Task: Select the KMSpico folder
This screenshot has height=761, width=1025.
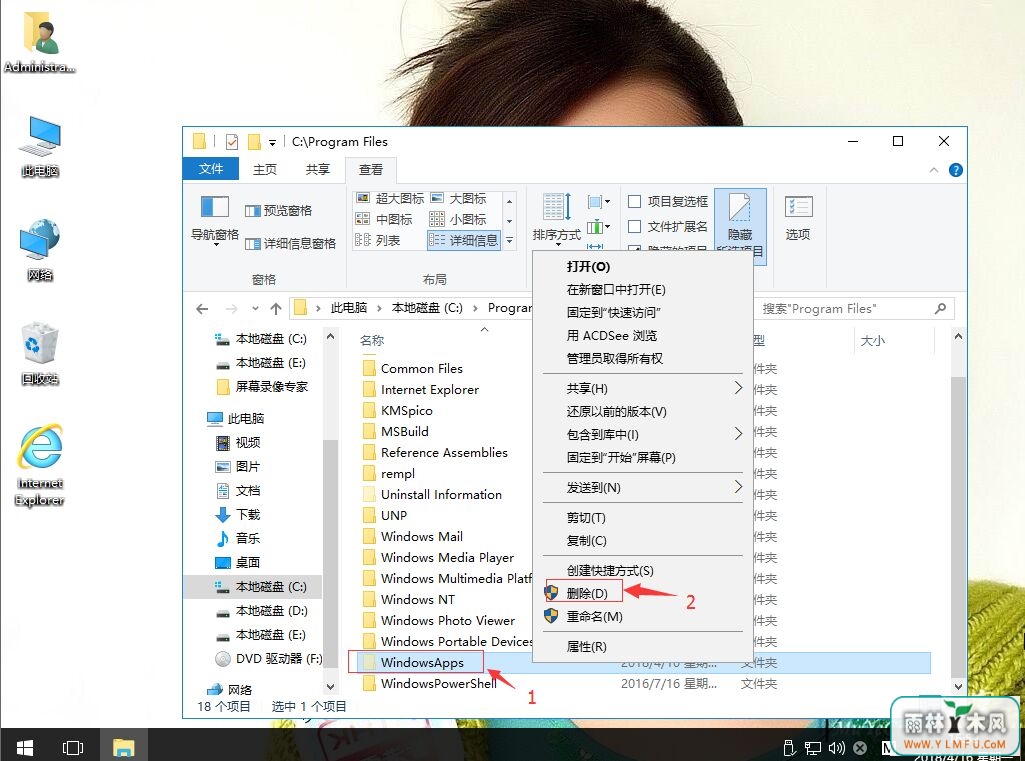Action: [397, 410]
